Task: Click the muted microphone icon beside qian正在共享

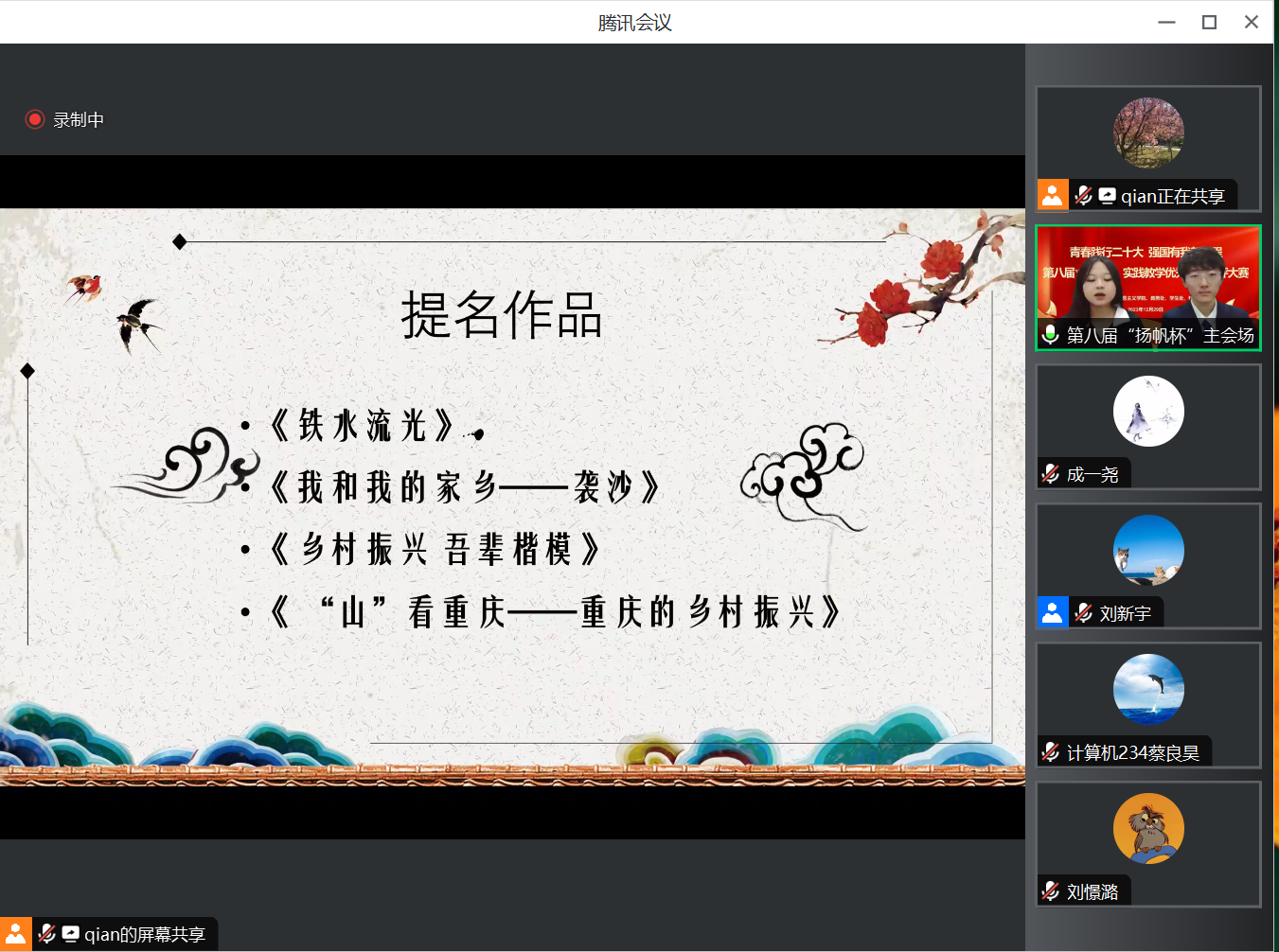Action: (1084, 195)
